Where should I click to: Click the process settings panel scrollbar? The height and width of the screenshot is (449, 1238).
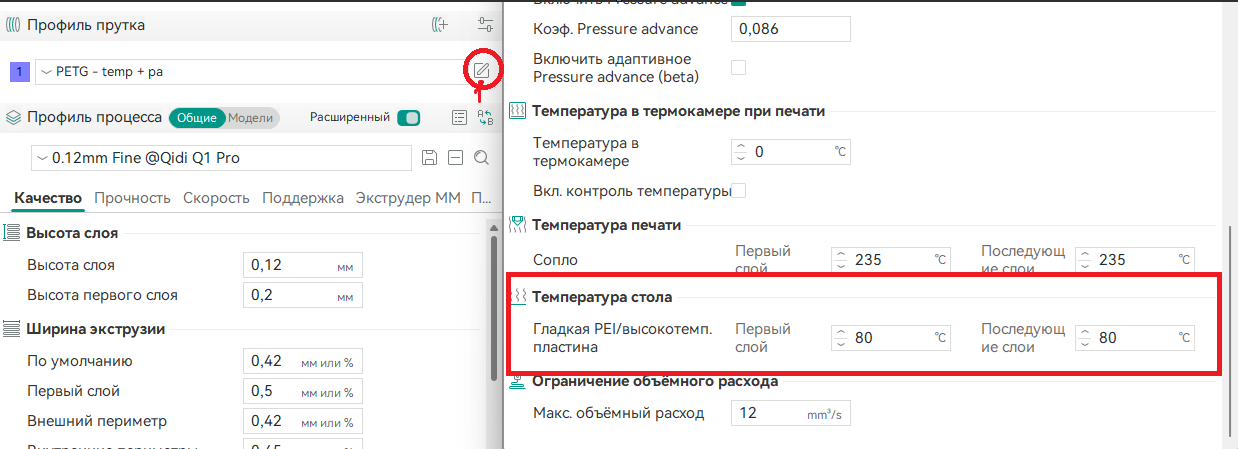pos(492,310)
